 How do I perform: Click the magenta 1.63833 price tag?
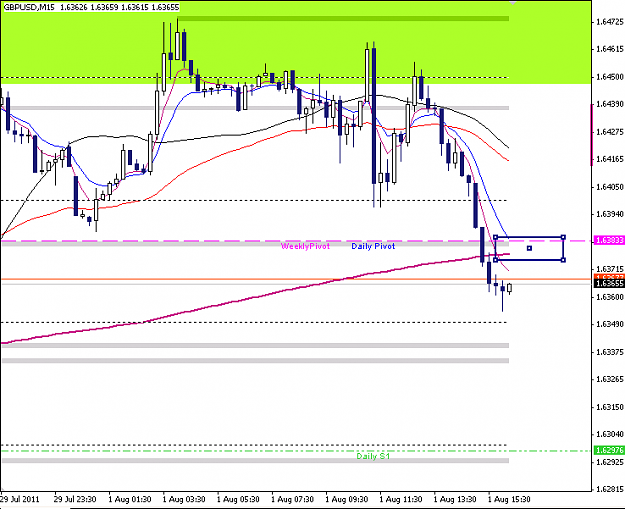click(x=609, y=240)
